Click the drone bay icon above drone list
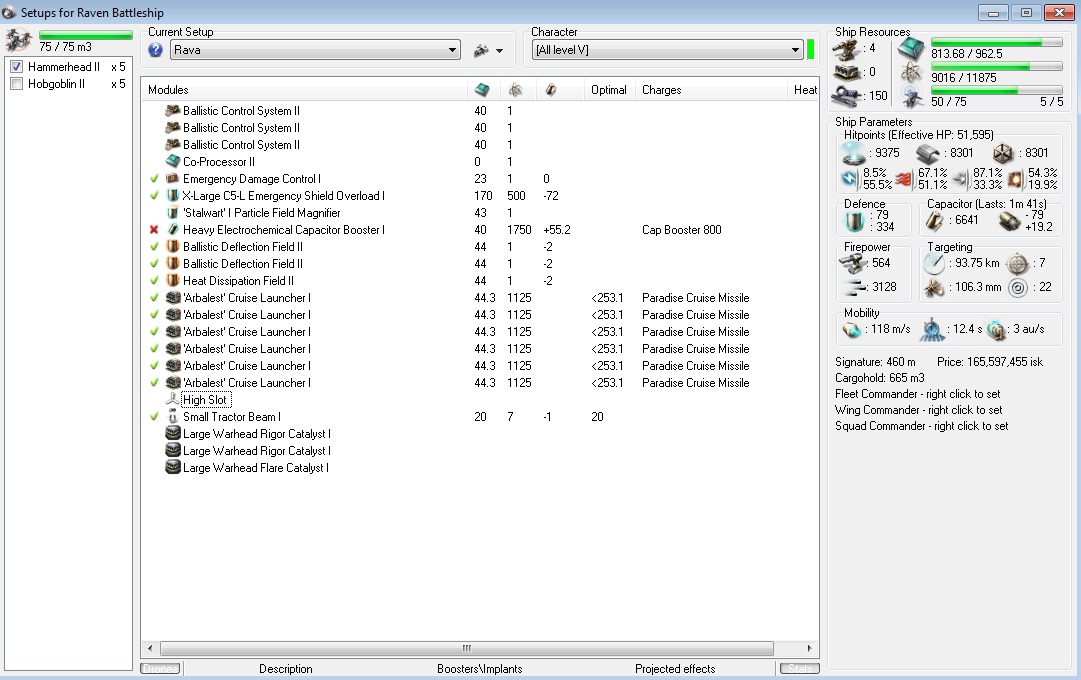1081x680 pixels. (x=19, y=41)
